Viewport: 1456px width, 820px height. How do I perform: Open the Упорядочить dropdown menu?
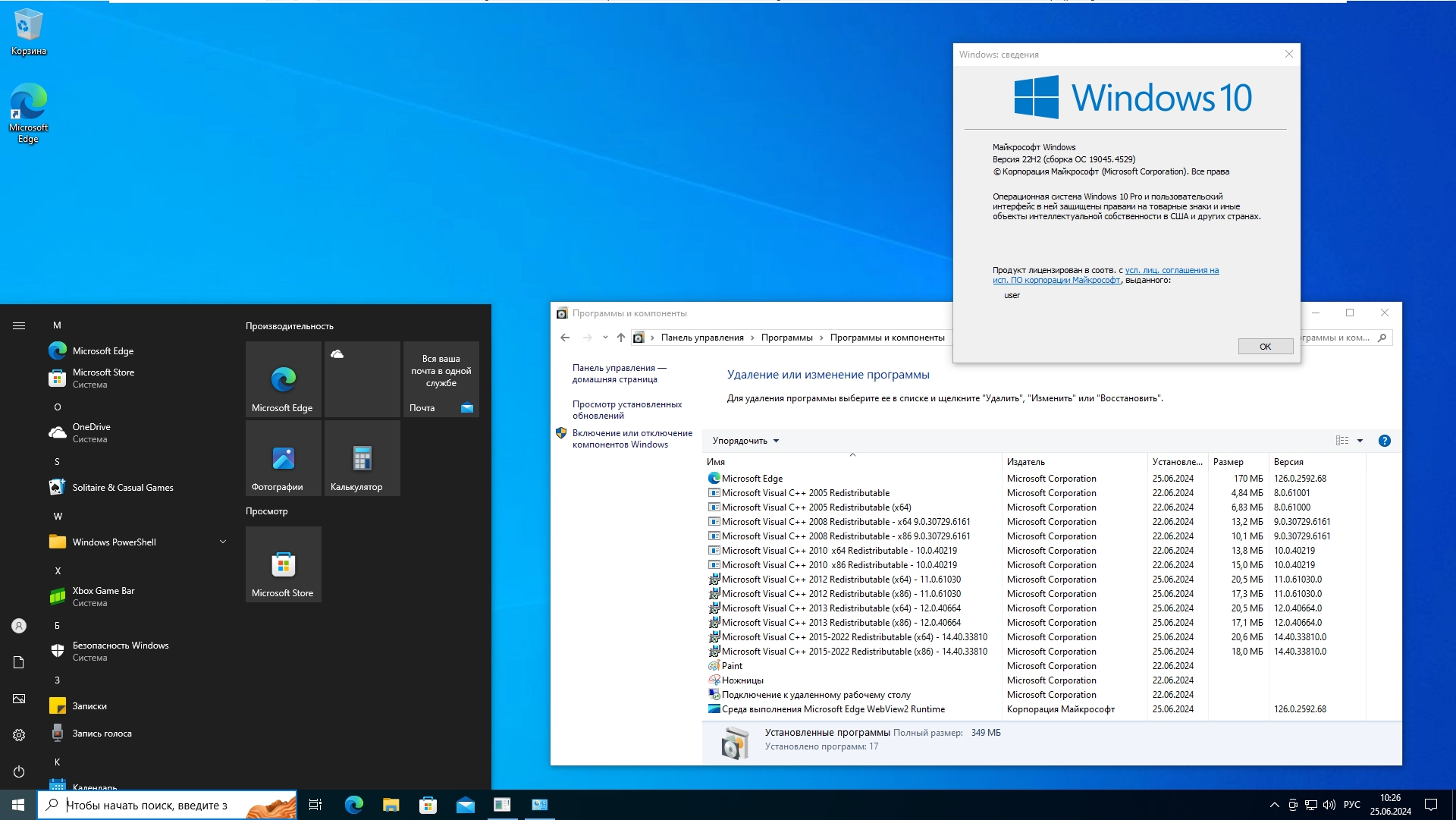pyautogui.click(x=745, y=441)
